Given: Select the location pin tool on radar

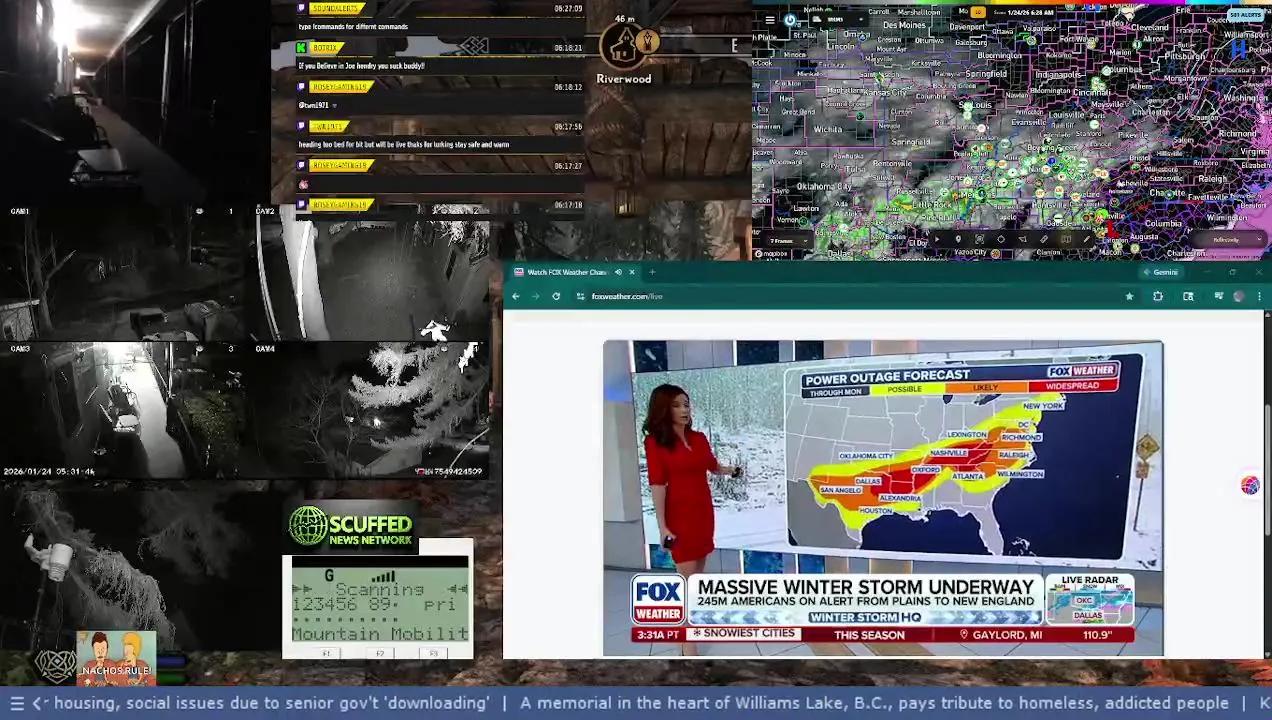Looking at the screenshot, I should click(x=958, y=239).
